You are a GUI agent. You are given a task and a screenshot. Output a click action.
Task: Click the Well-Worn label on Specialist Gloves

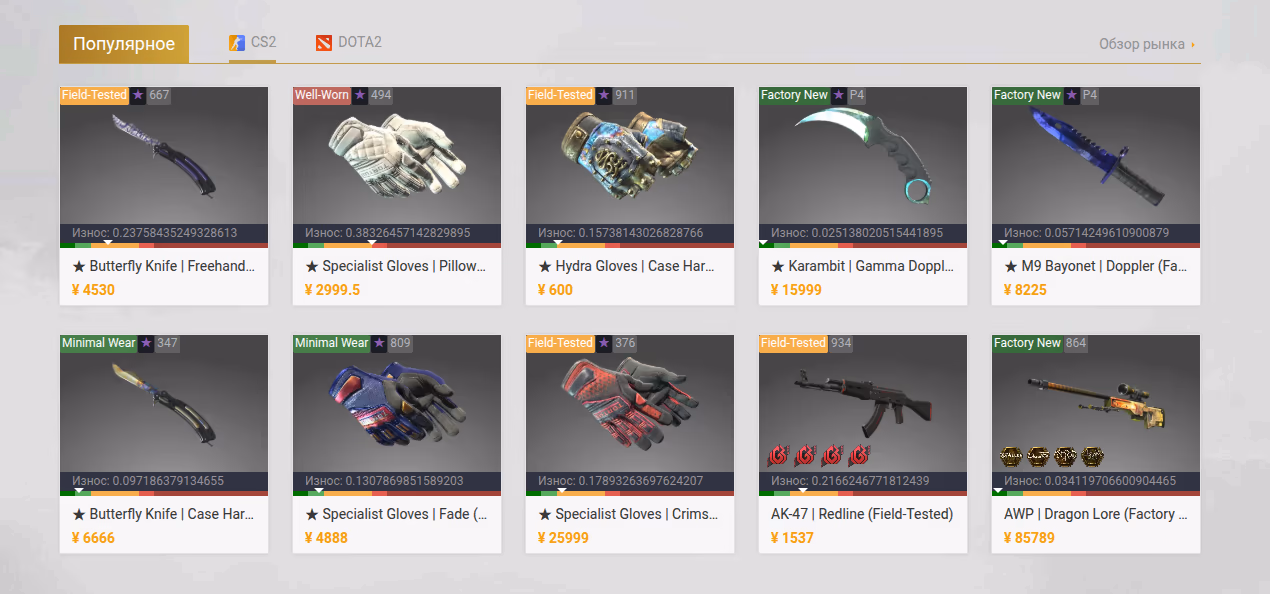pos(322,95)
